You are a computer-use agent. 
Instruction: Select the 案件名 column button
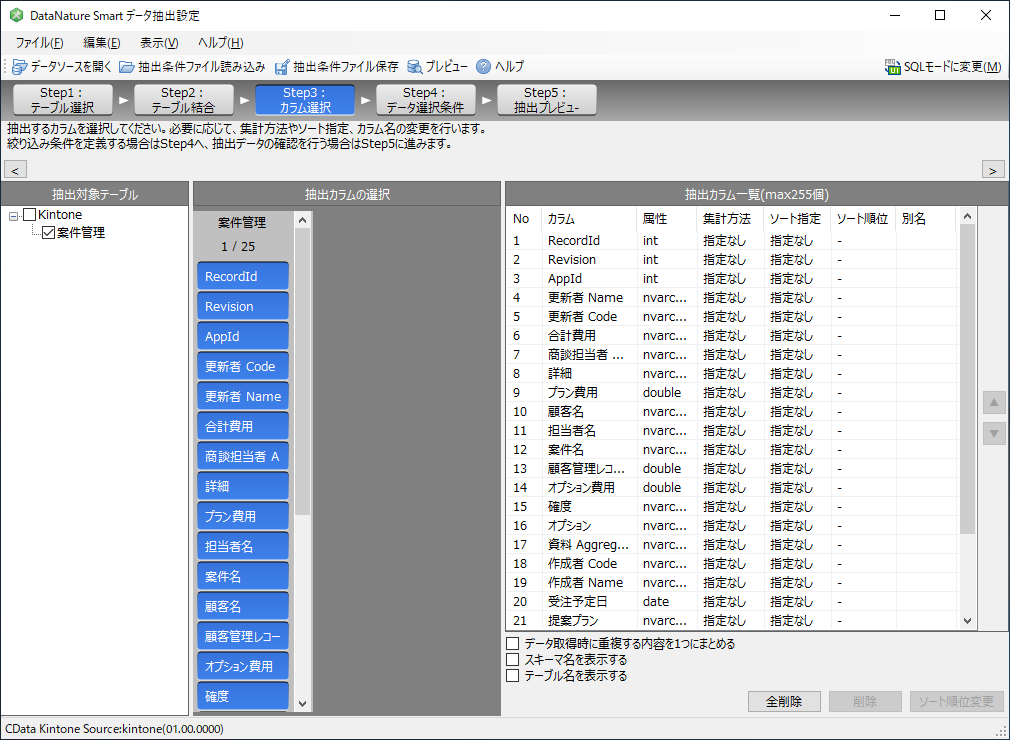tap(243, 576)
